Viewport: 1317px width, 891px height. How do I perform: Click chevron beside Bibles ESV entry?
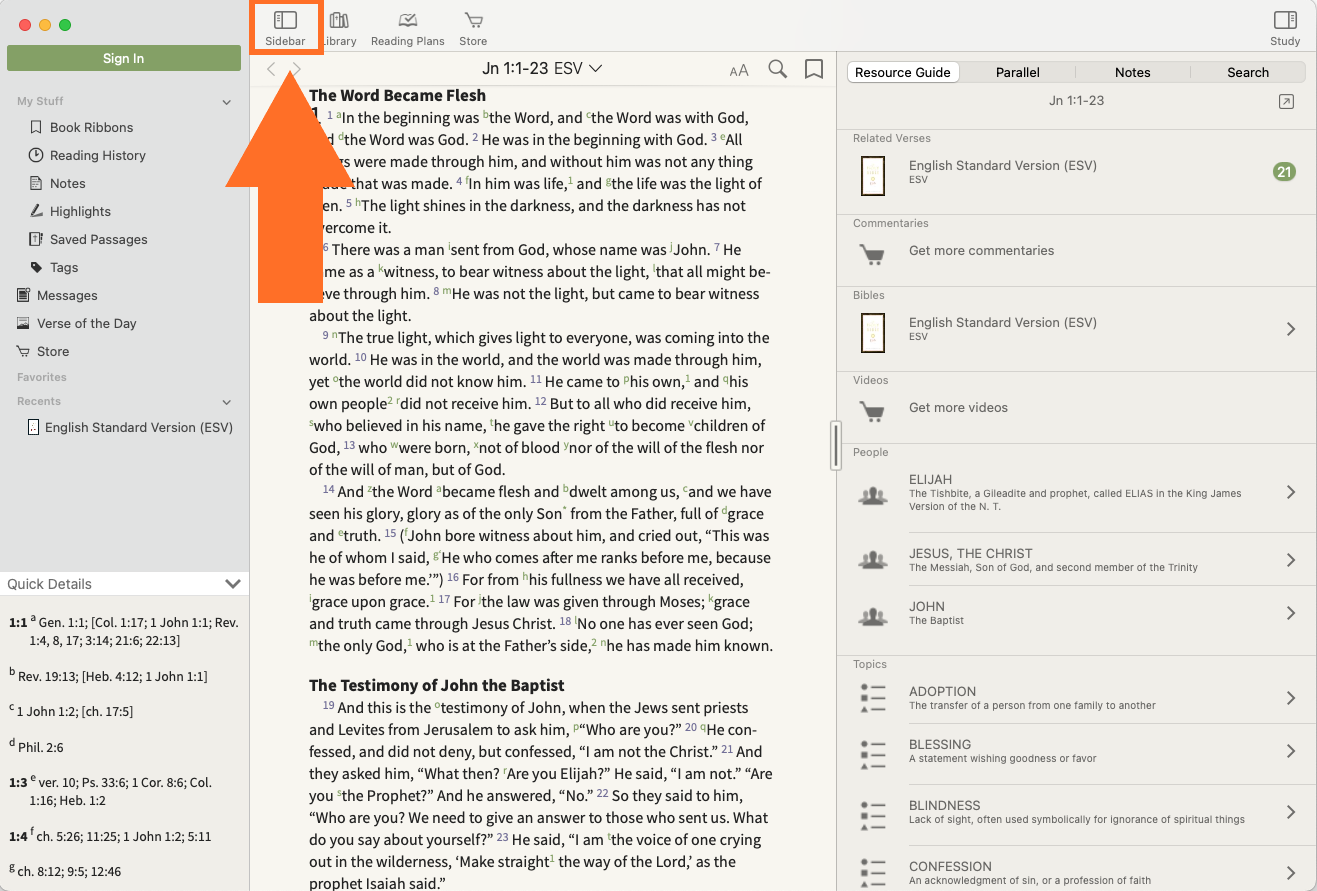click(x=1291, y=329)
